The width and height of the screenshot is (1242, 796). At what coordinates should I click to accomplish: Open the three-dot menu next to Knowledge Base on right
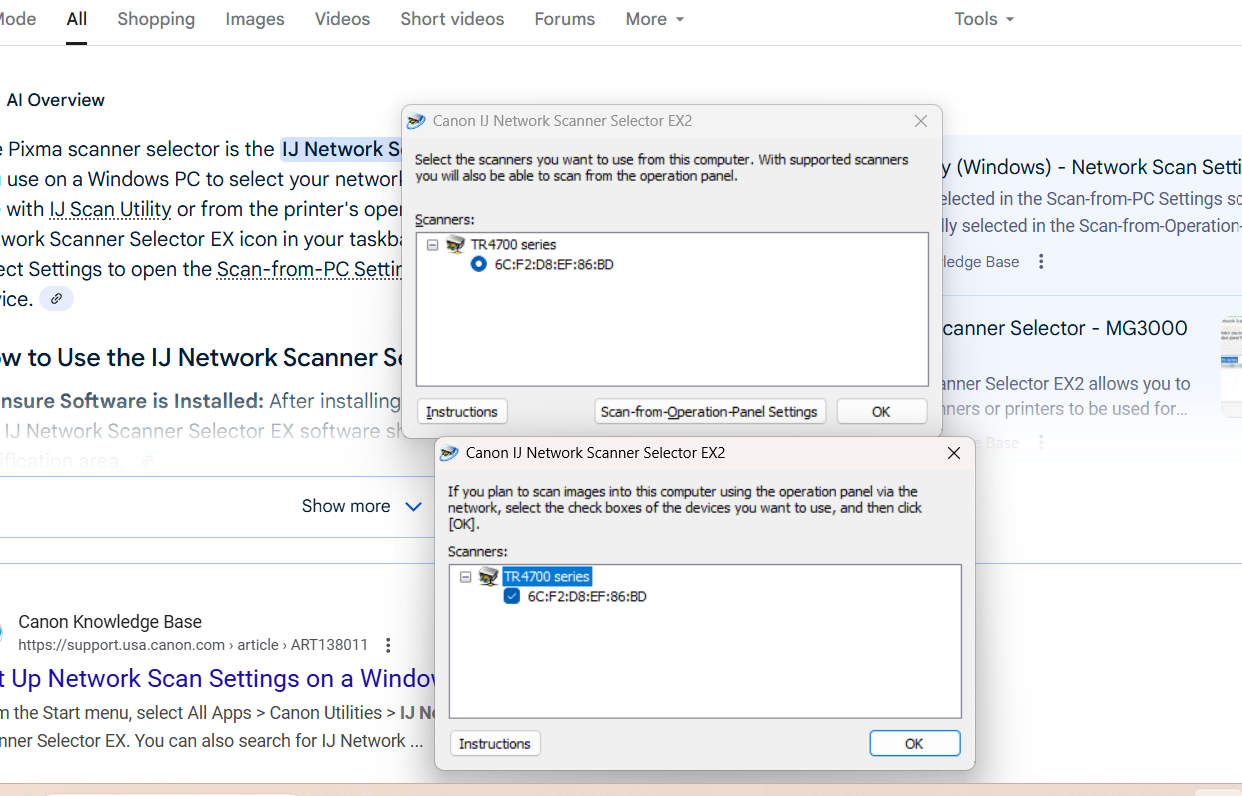[x=1041, y=262]
